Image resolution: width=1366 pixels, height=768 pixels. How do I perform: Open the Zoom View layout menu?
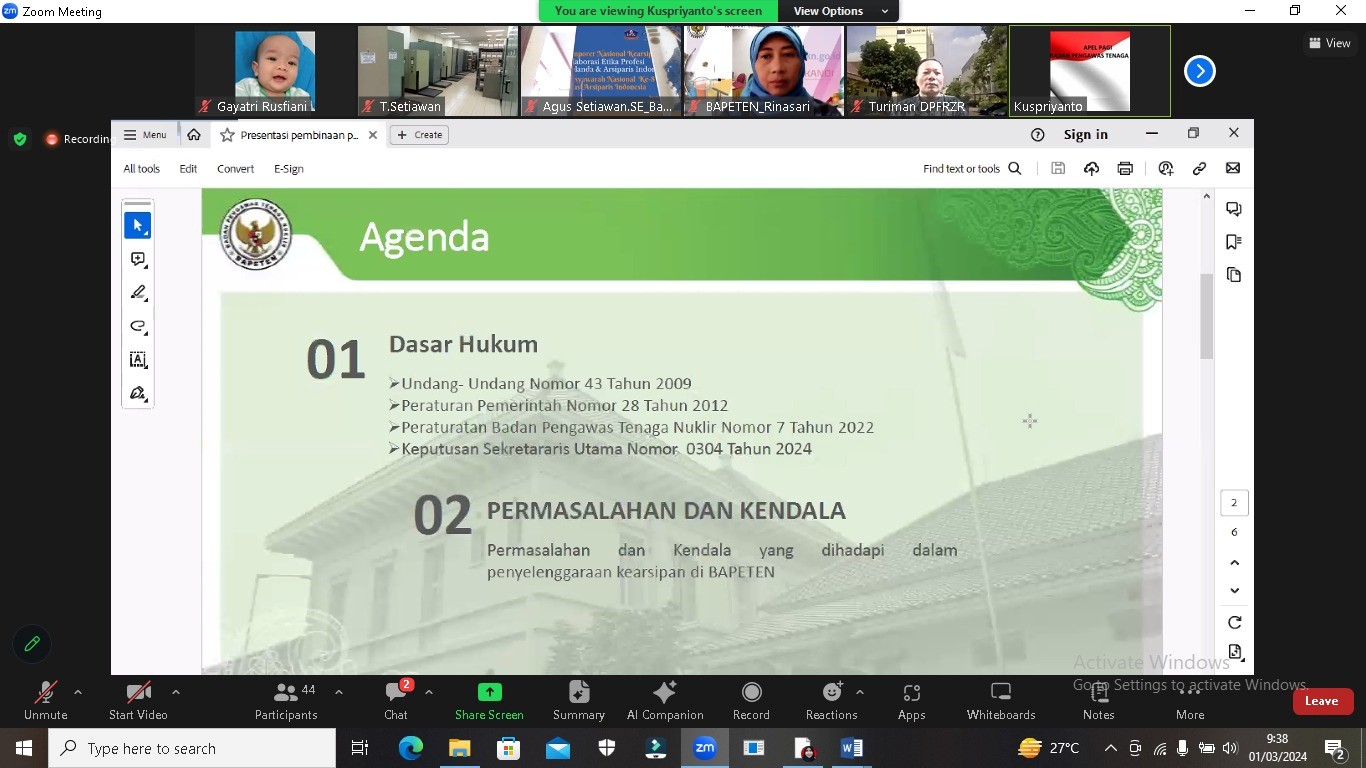click(1330, 43)
